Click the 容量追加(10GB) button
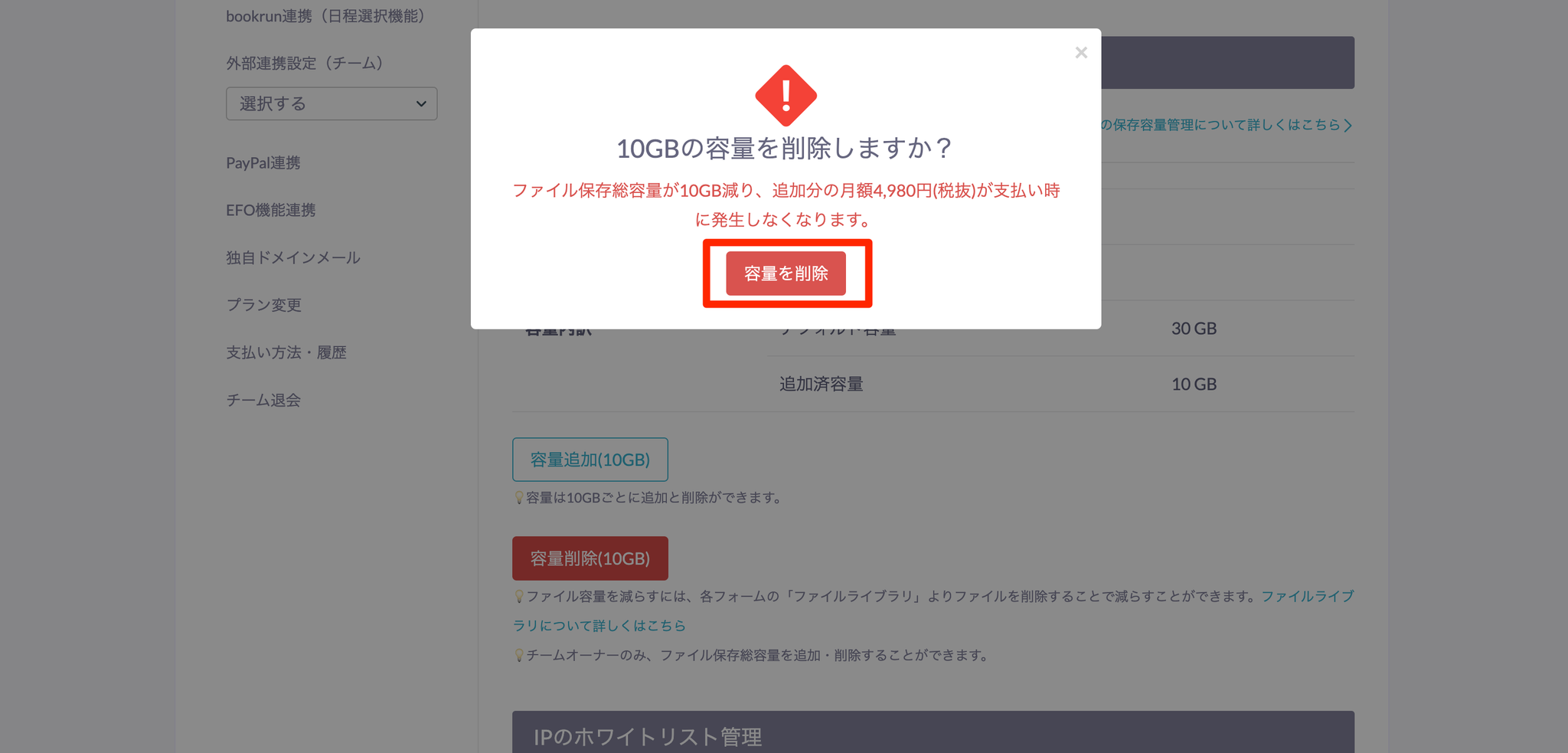This screenshot has height=753, width=1568. (x=590, y=460)
